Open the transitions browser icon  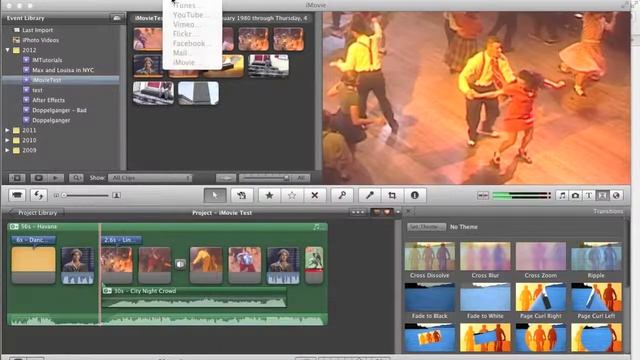pos(602,196)
